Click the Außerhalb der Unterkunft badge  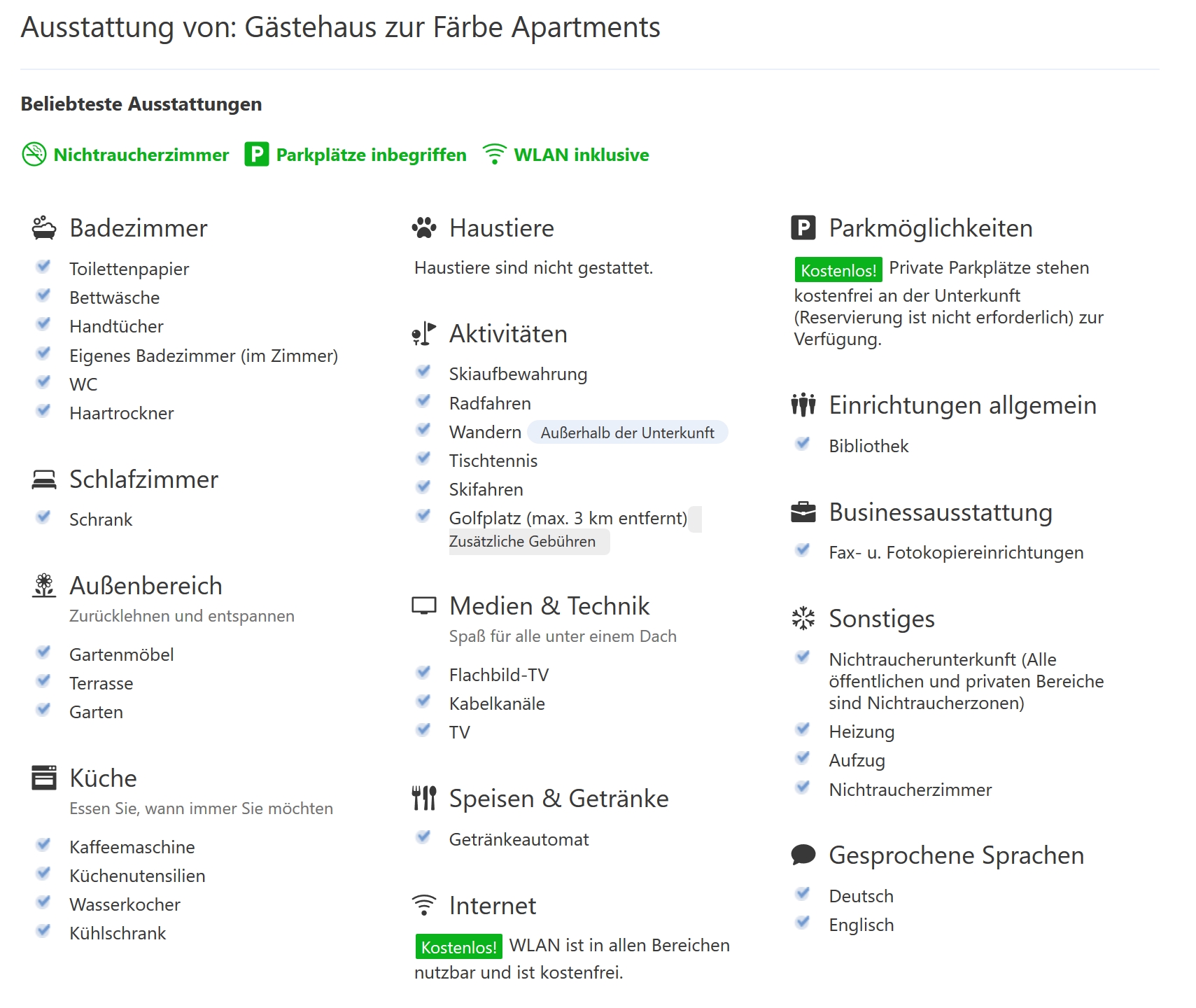pos(628,433)
